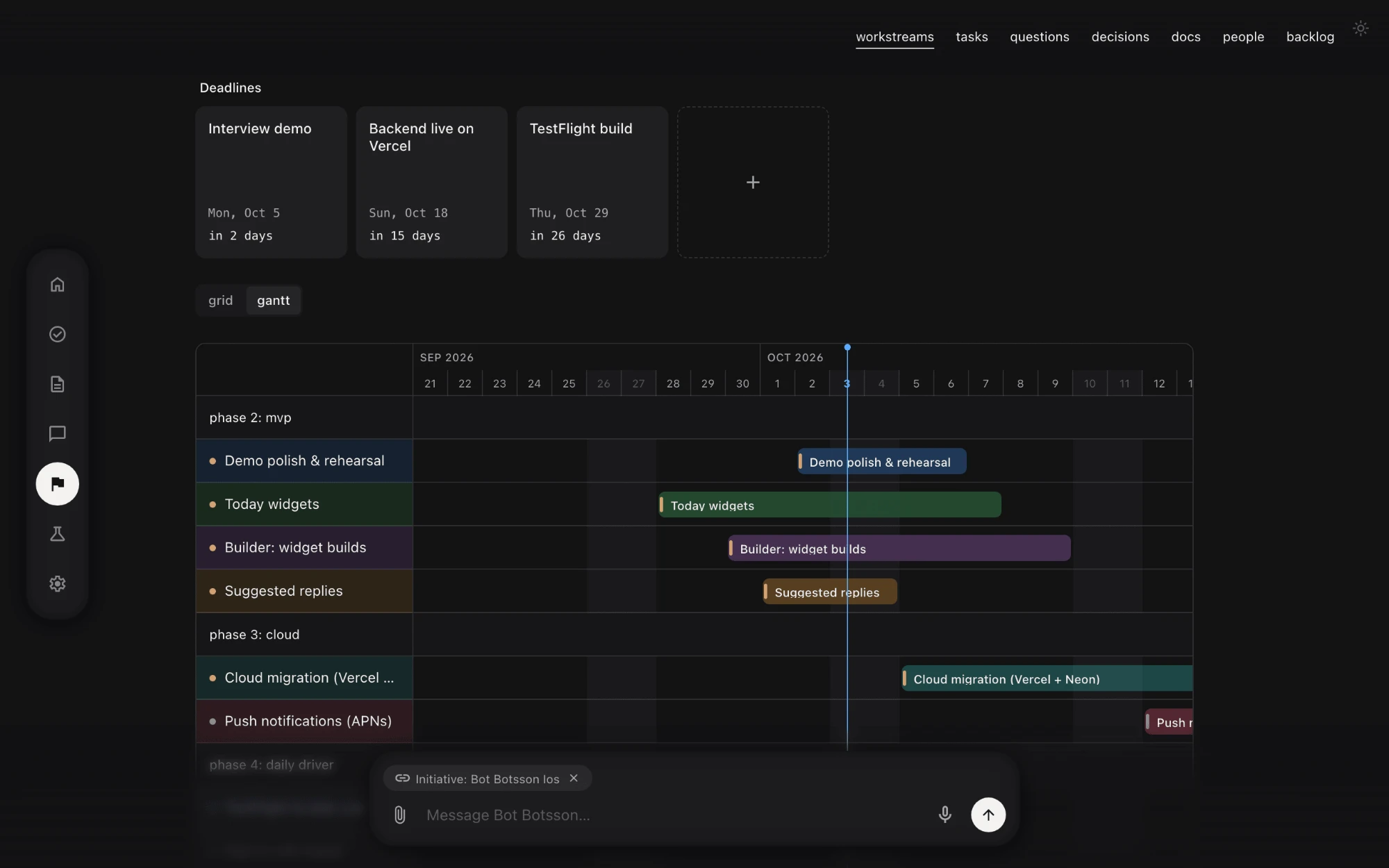Open the tasks tab

pos(972,37)
